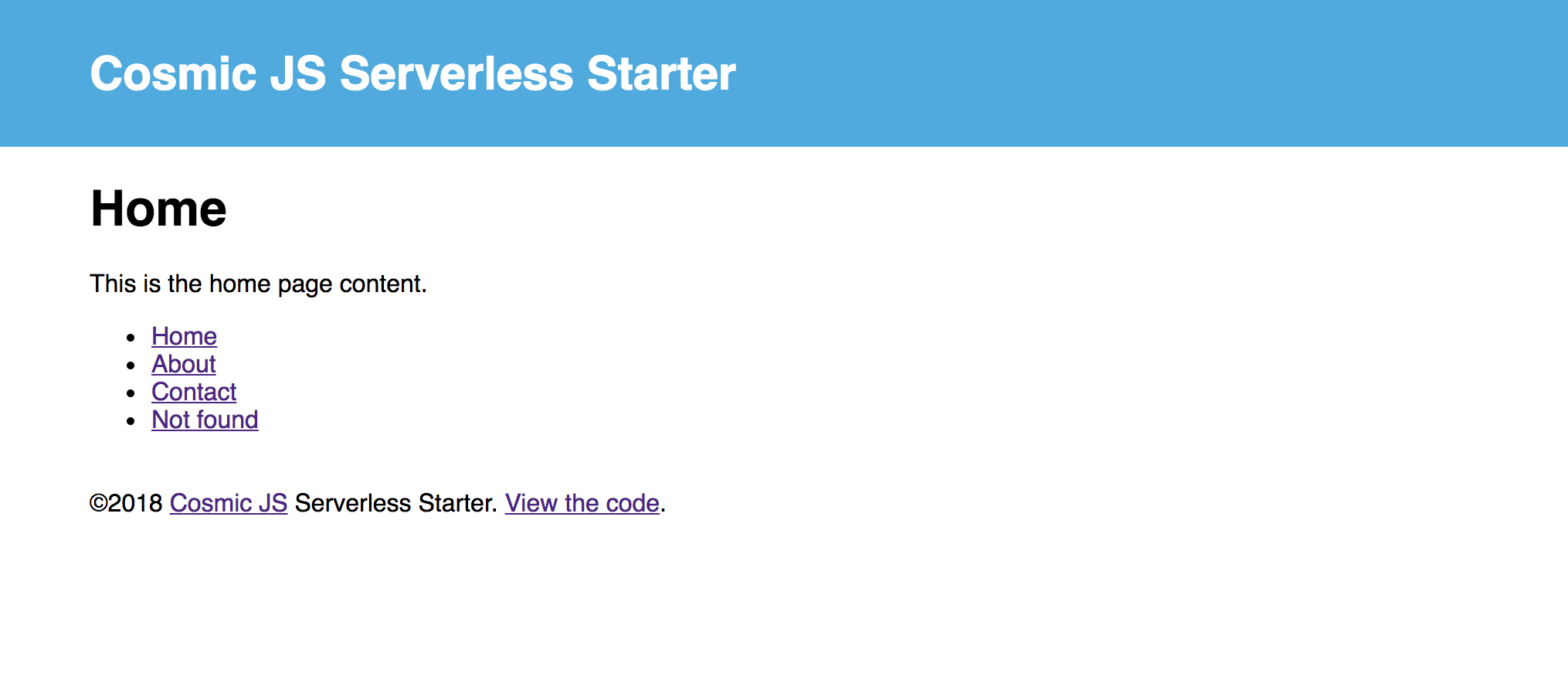
Task: Click the bullet beside the About link
Action: tap(131, 365)
